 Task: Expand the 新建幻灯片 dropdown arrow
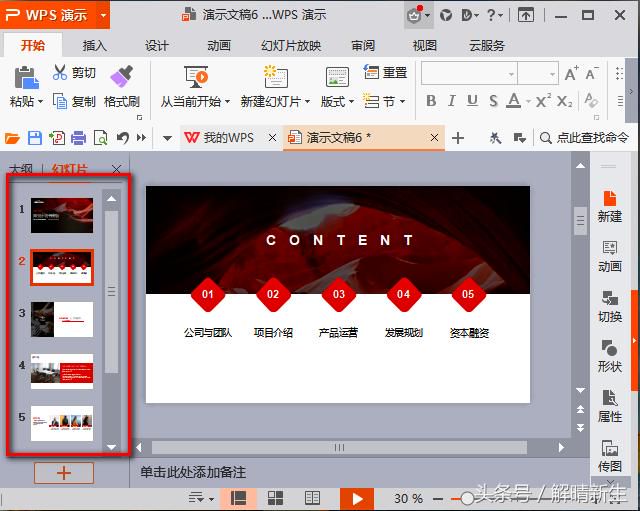pos(308,101)
